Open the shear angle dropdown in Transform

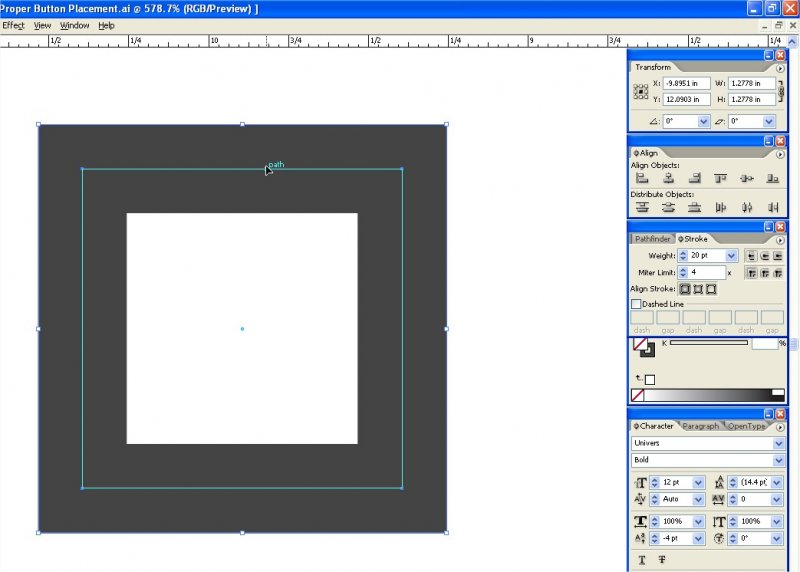tap(769, 121)
